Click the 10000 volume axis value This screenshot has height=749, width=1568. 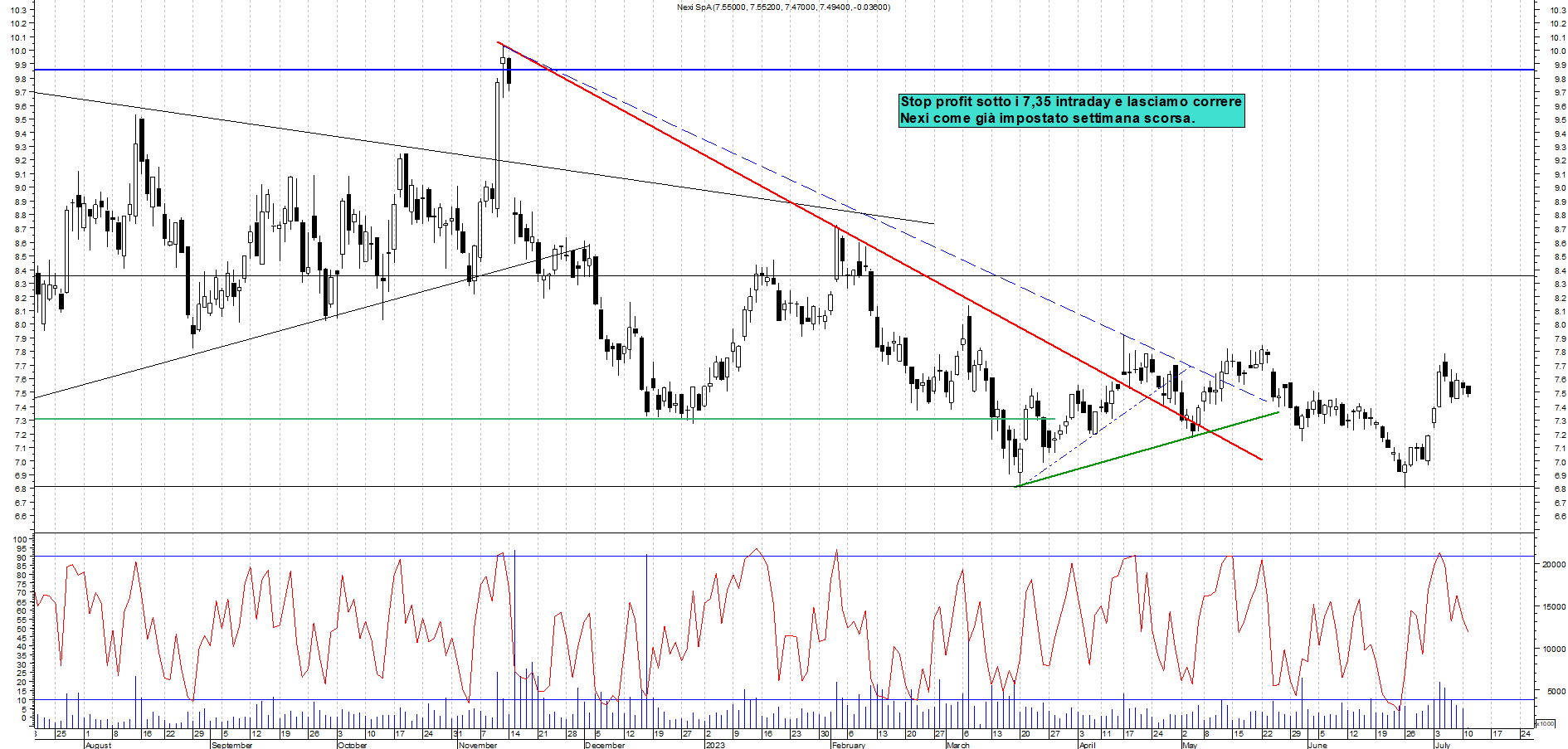point(1553,649)
